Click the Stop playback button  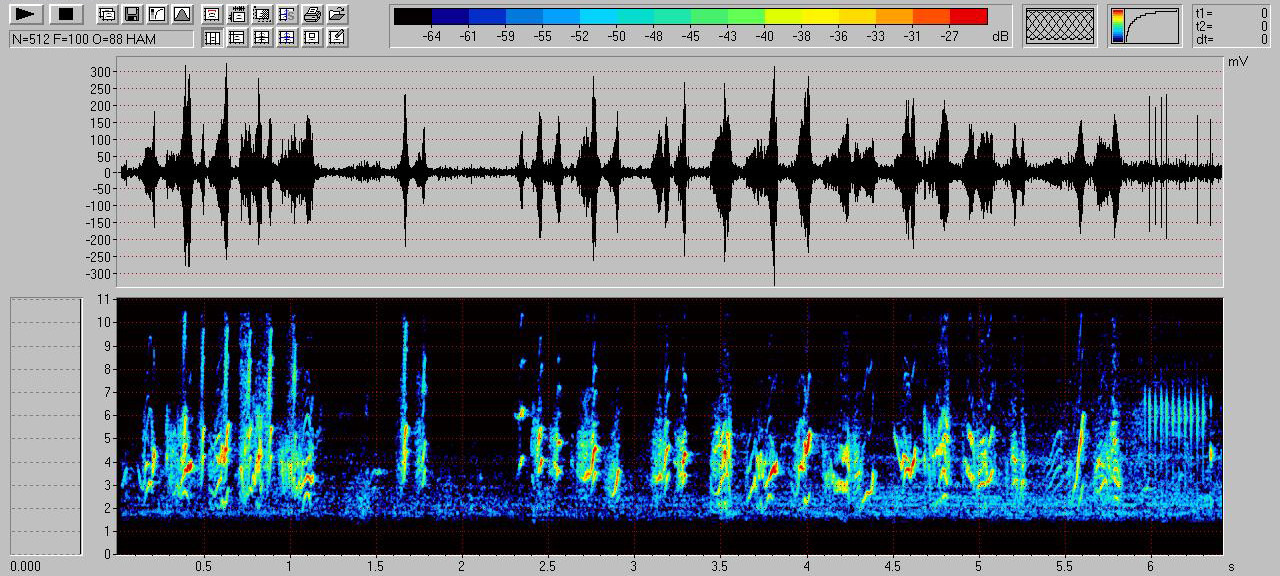[66, 14]
